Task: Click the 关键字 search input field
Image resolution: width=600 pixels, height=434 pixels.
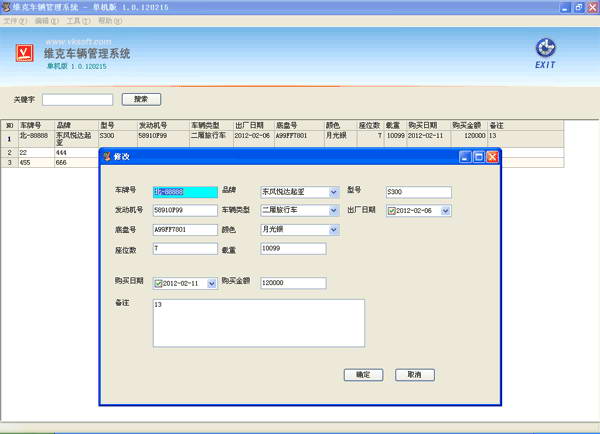Action: [x=78, y=100]
